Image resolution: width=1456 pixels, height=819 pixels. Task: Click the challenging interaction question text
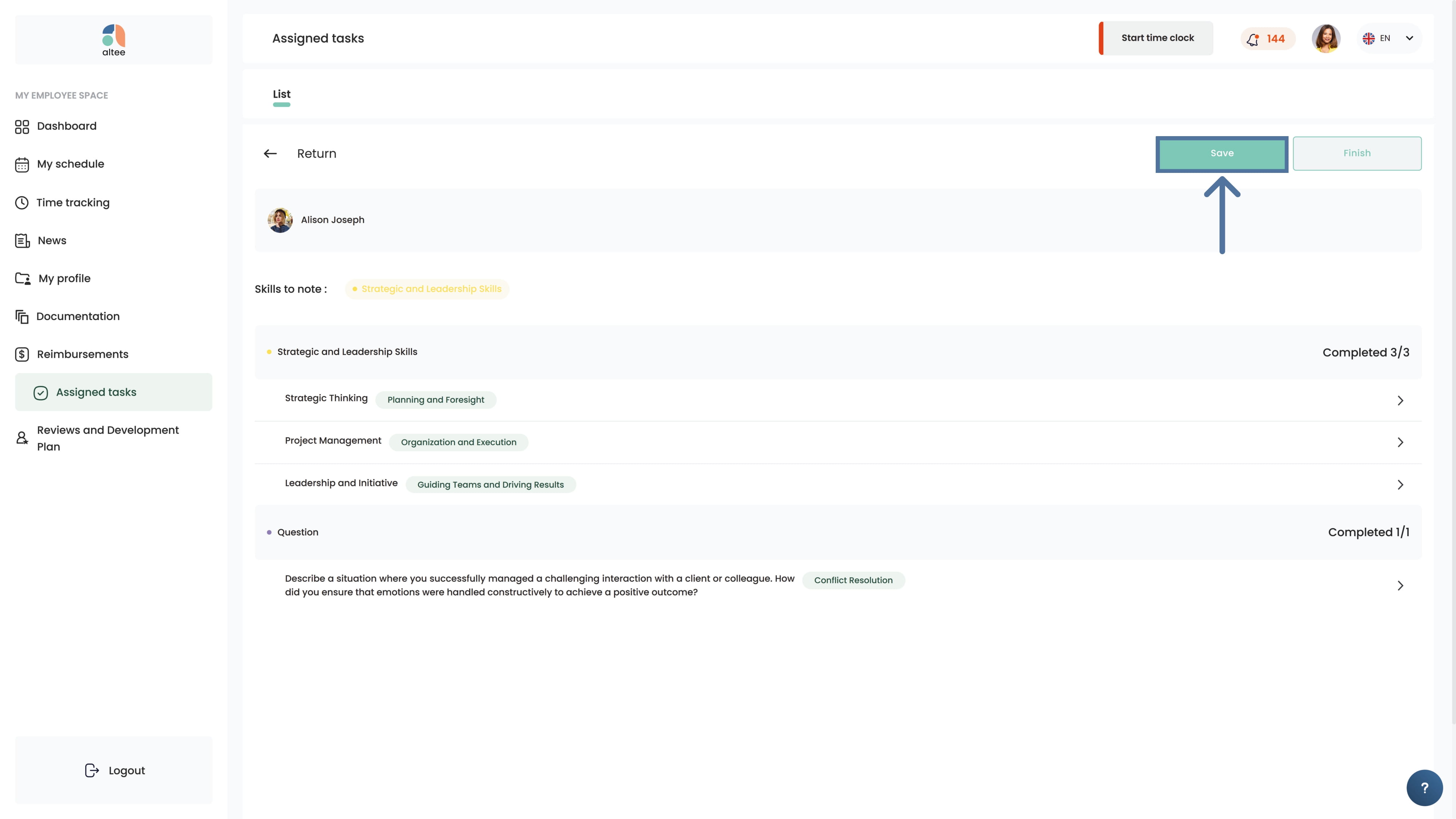[x=539, y=585]
